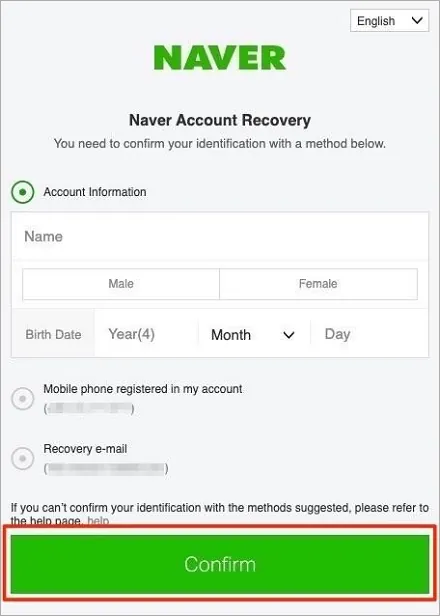
Task: Open the English language selector
Action: (389, 21)
